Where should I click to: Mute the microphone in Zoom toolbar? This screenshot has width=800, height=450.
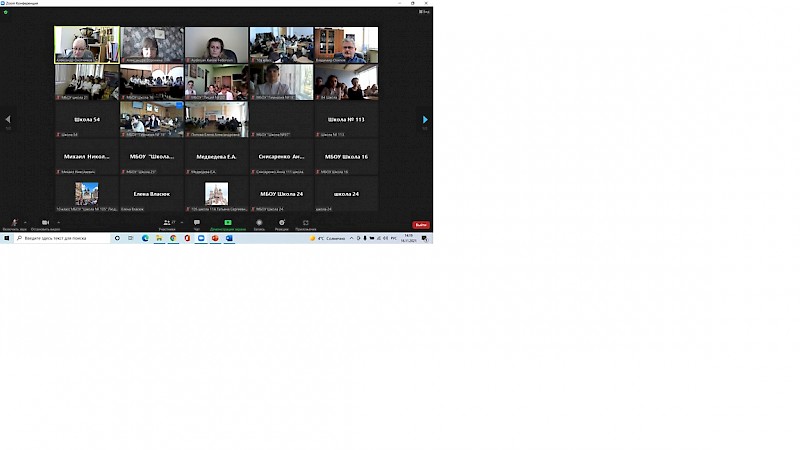click(13, 223)
